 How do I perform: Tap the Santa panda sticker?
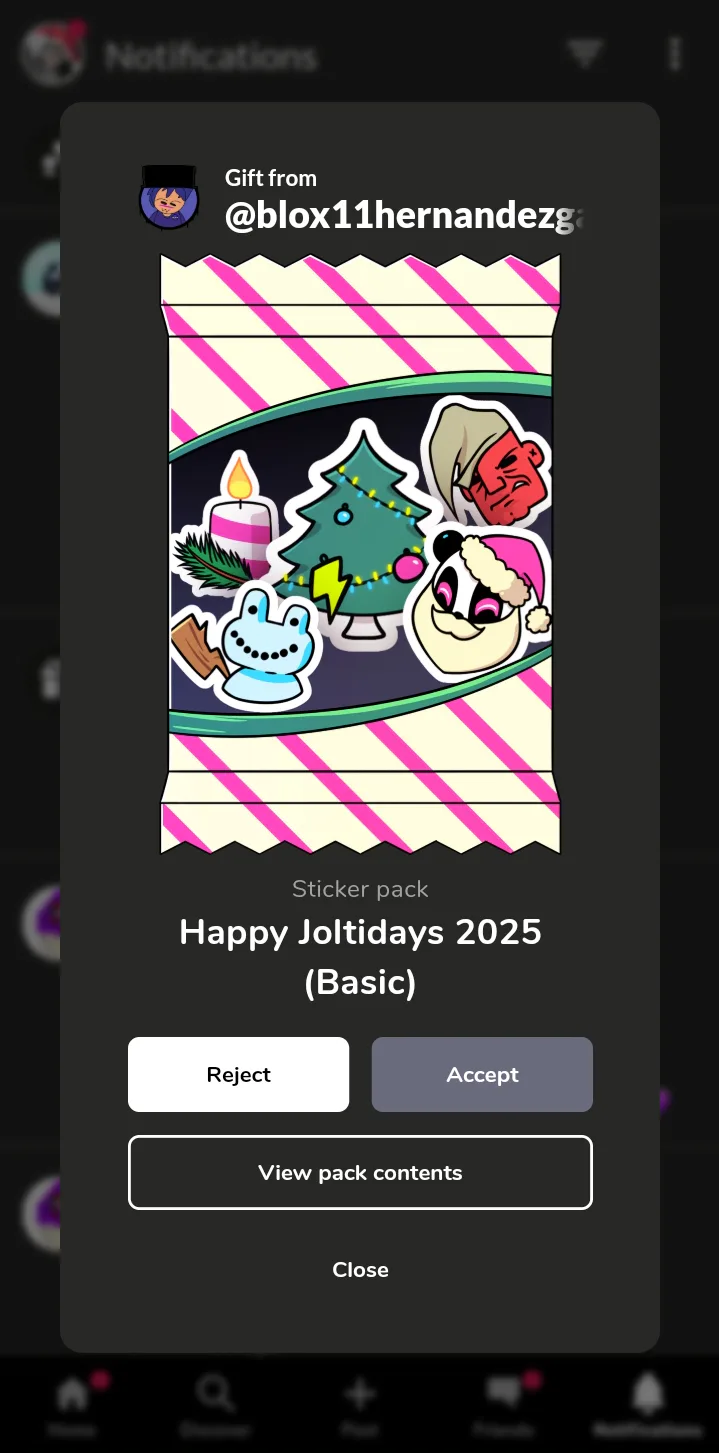[x=478, y=601]
